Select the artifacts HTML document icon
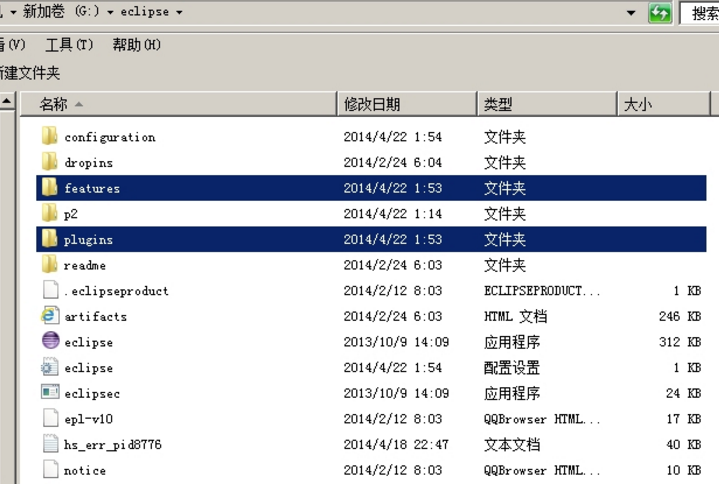 pyautogui.click(x=50, y=316)
